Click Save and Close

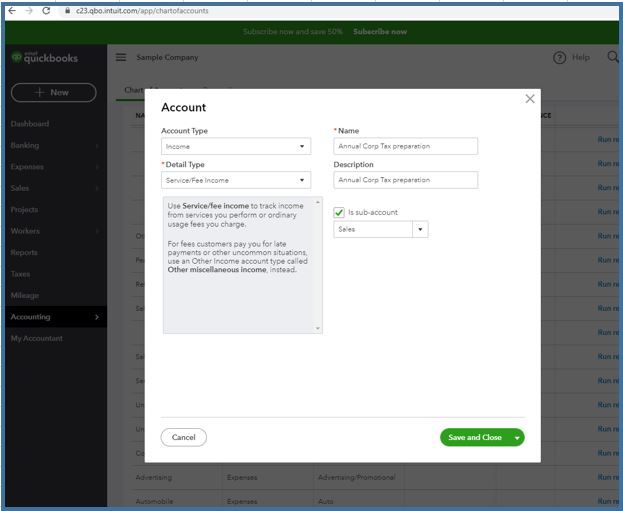[x=475, y=437]
